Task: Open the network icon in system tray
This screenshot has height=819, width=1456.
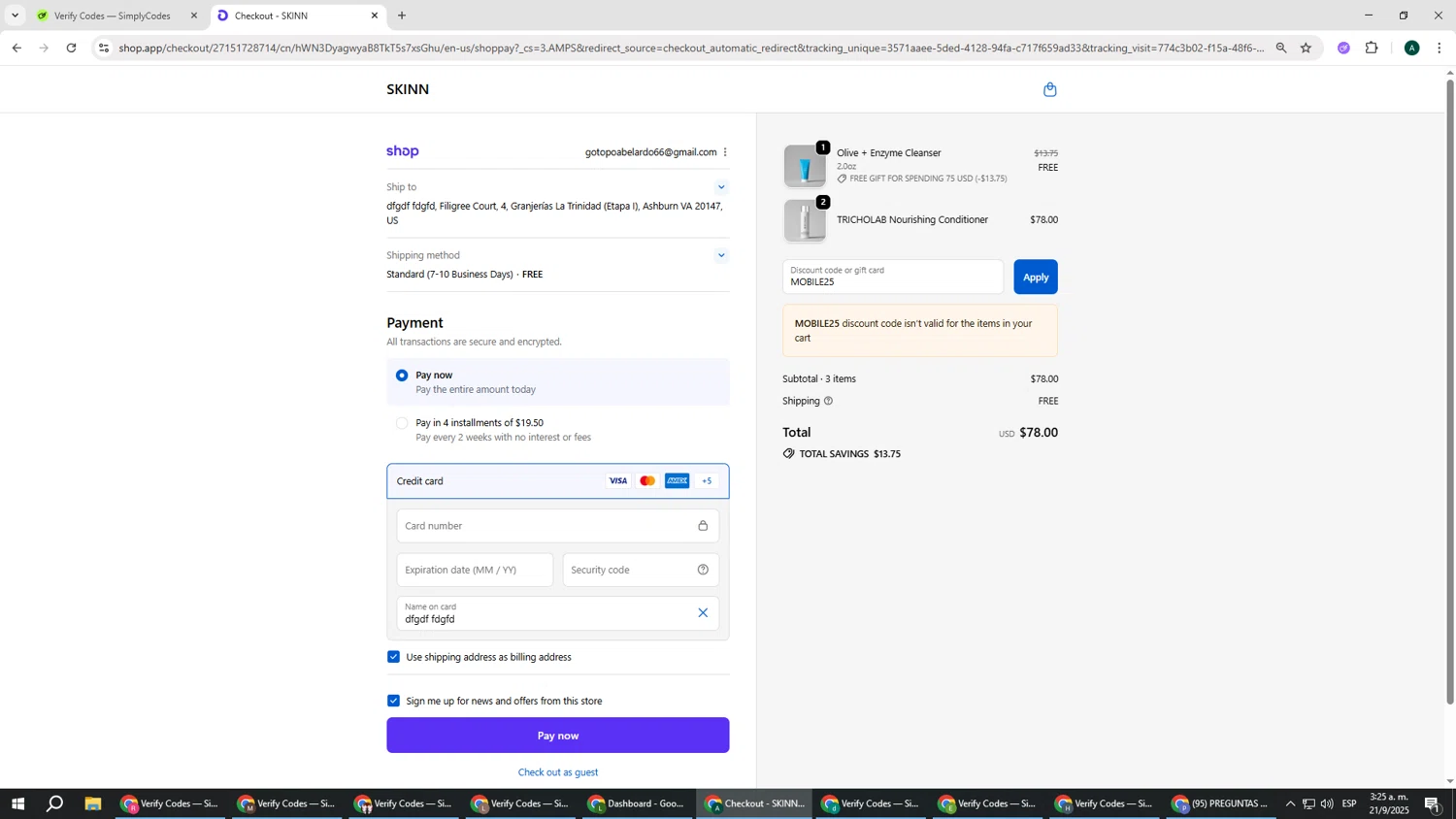Action: 1308,803
